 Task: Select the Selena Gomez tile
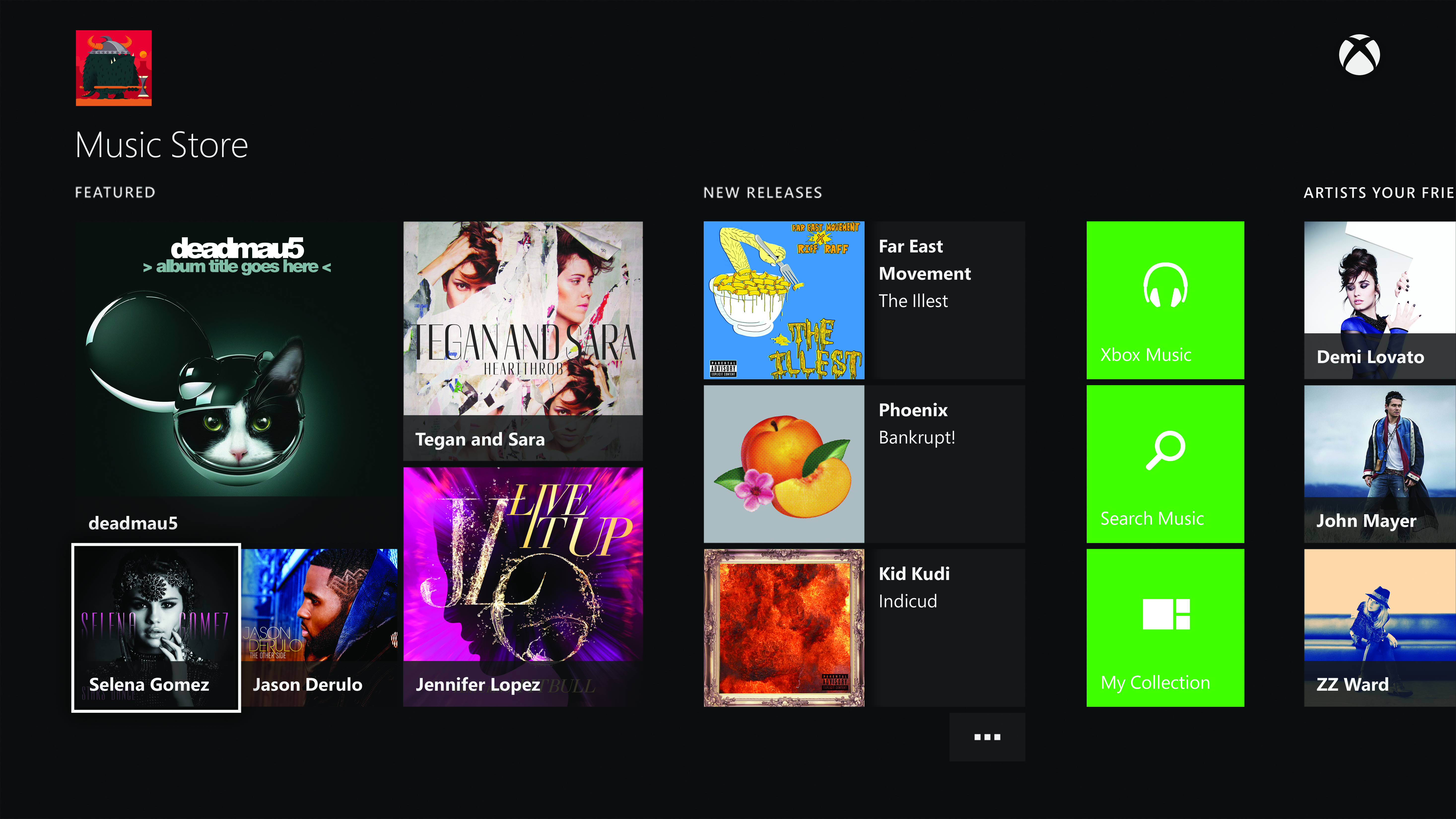(x=156, y=627)
